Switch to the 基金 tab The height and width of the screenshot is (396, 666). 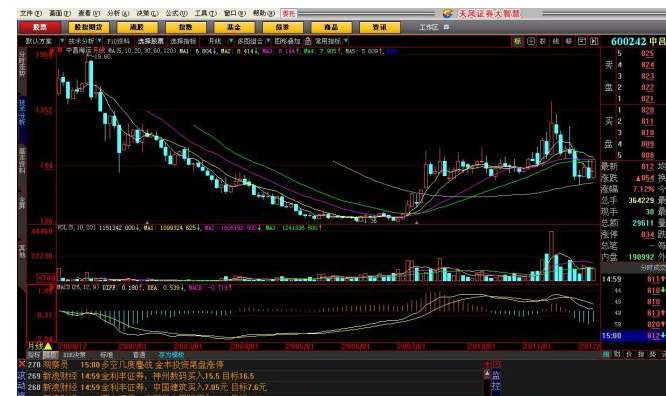(x=234, y=27)
